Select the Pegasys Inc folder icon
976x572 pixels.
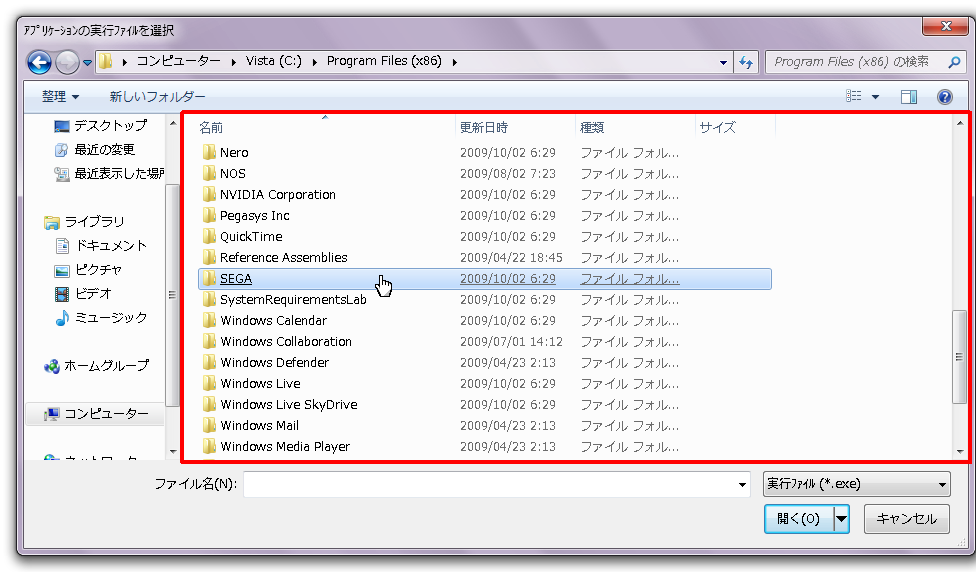tap(209, 215)
